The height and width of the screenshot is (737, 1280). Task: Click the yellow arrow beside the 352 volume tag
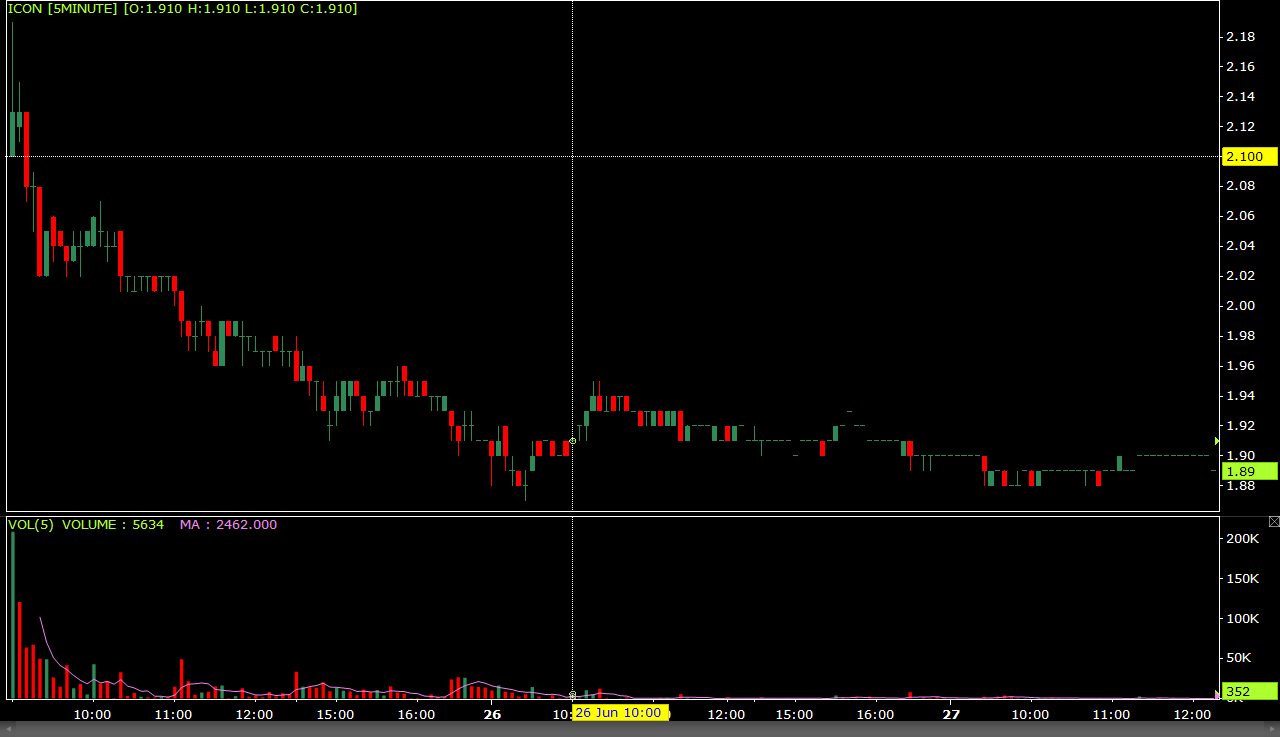(1217, 692)
